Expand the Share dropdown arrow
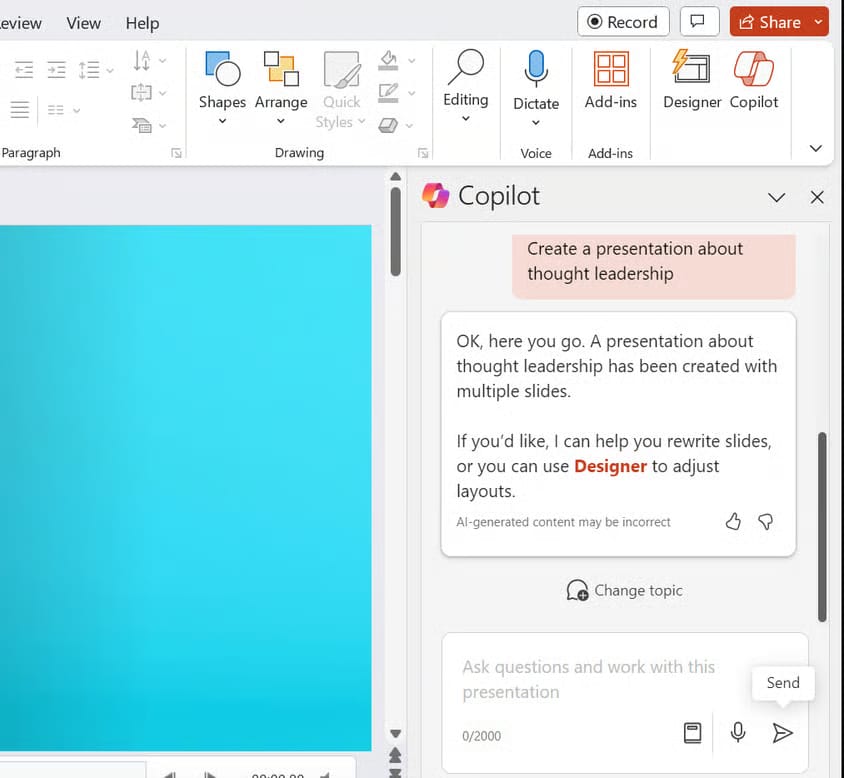This screenshot has height=778, width=847. [819, 22]
